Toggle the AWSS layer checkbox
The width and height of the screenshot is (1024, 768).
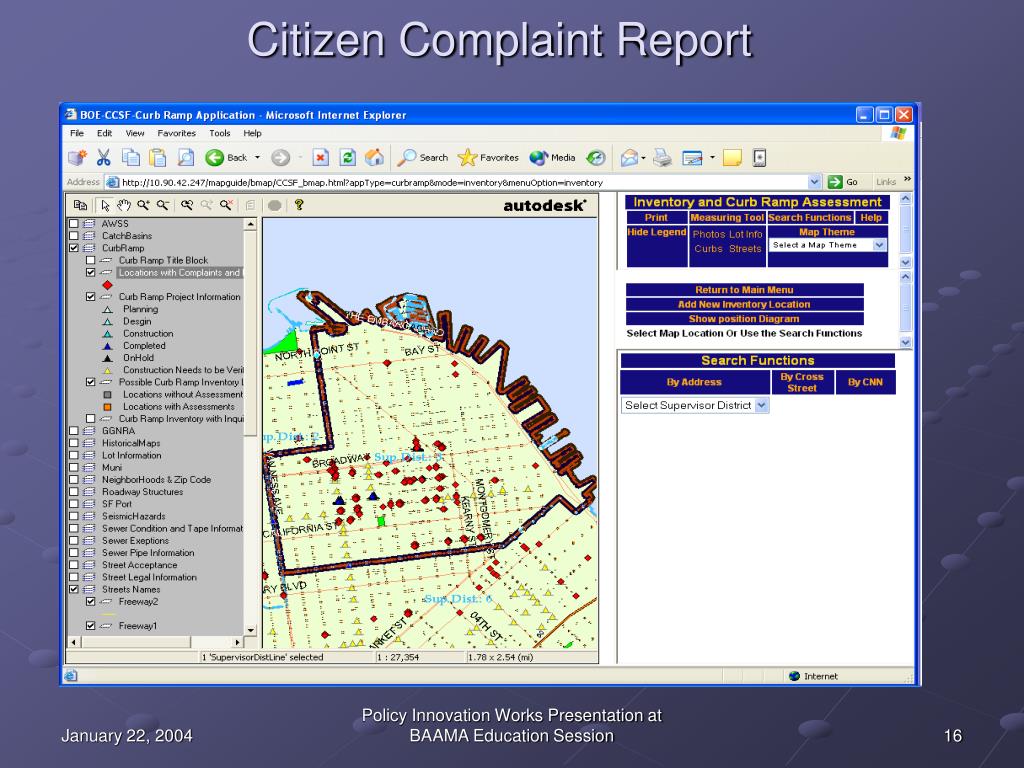[x=74, y=223]
